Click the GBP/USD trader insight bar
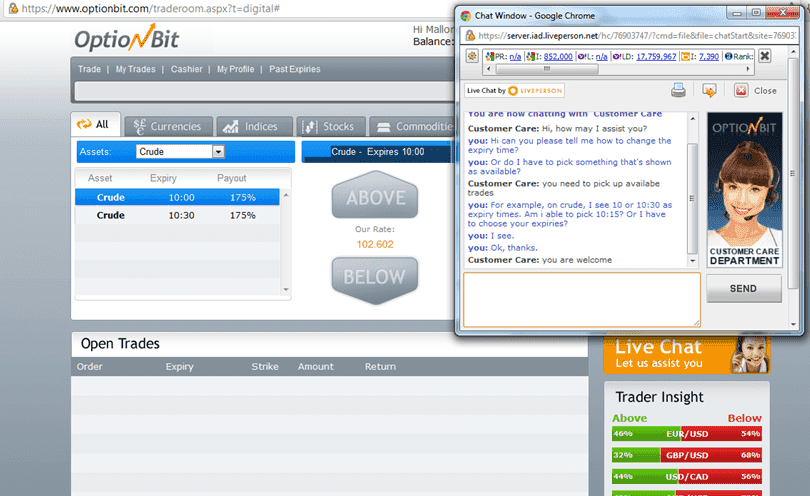The width and height of the screenshot is (810, 496). click(x=687, y=455)
